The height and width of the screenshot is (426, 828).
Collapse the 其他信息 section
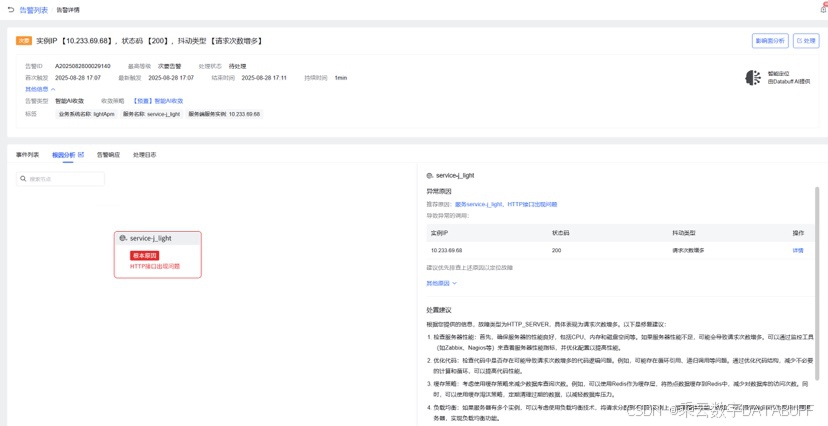40,89
